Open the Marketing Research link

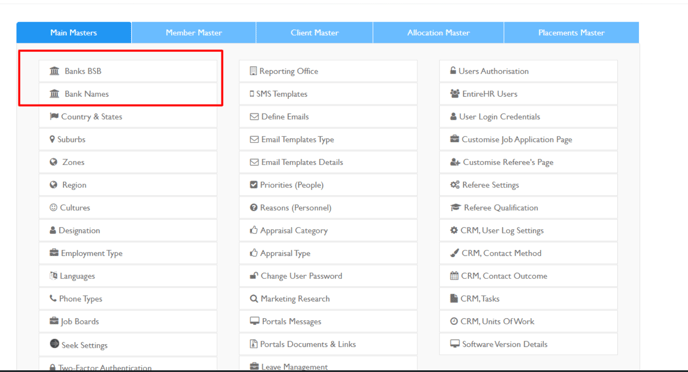coord(328,299)
